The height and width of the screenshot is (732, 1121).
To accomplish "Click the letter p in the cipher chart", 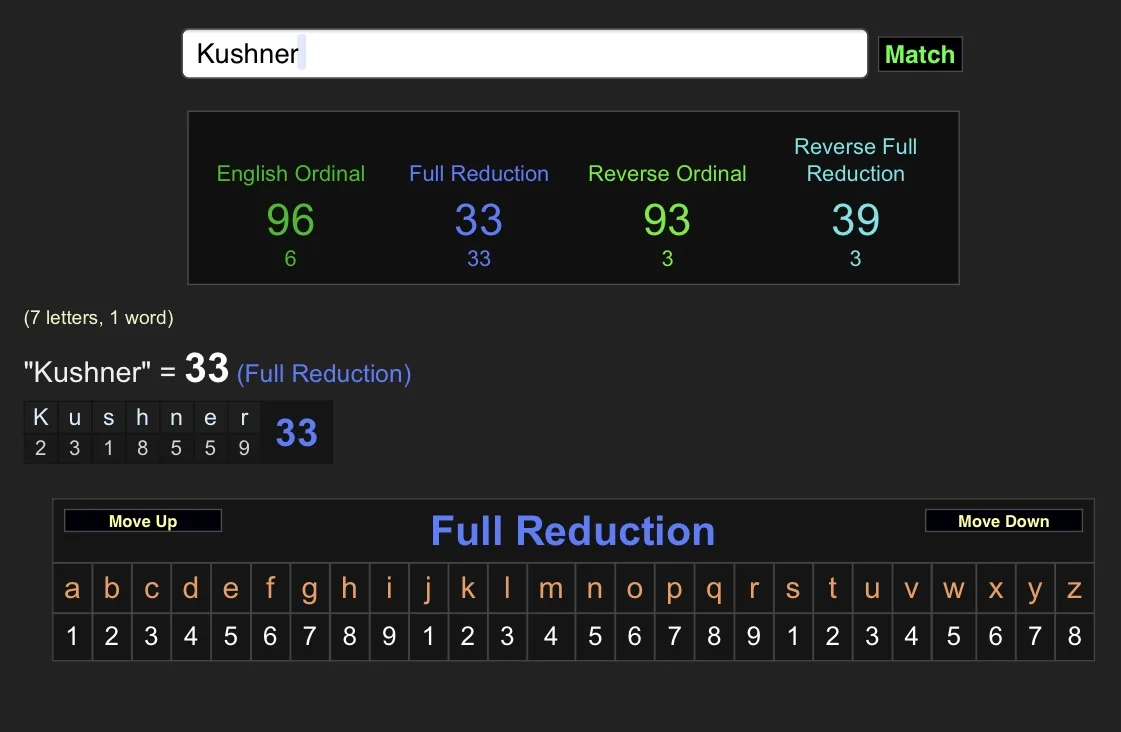I will coord(674,588).
